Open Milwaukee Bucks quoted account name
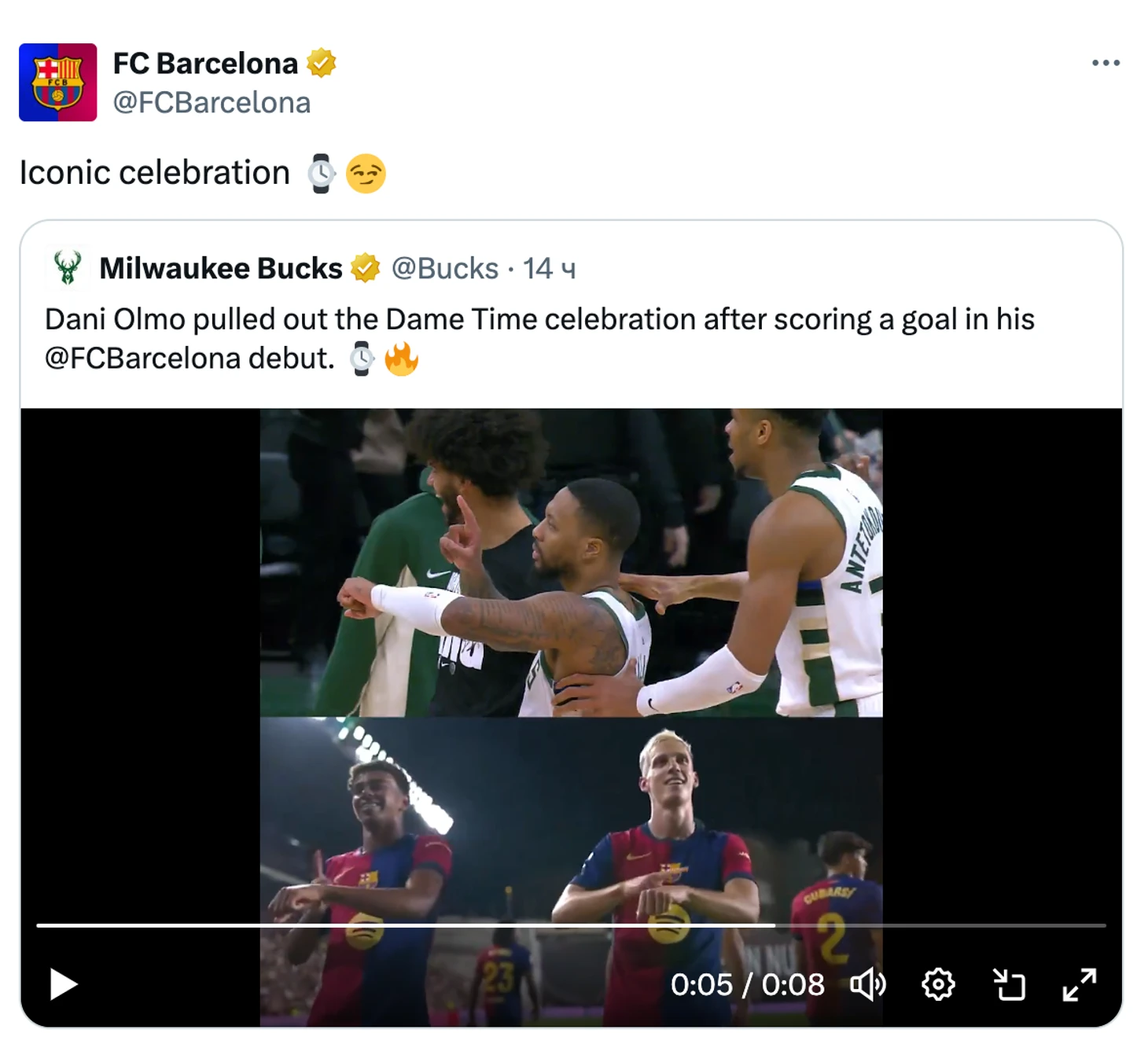Image resolution: width=1148 pixels, height=1044 pixels. click(x=220, y=269)
